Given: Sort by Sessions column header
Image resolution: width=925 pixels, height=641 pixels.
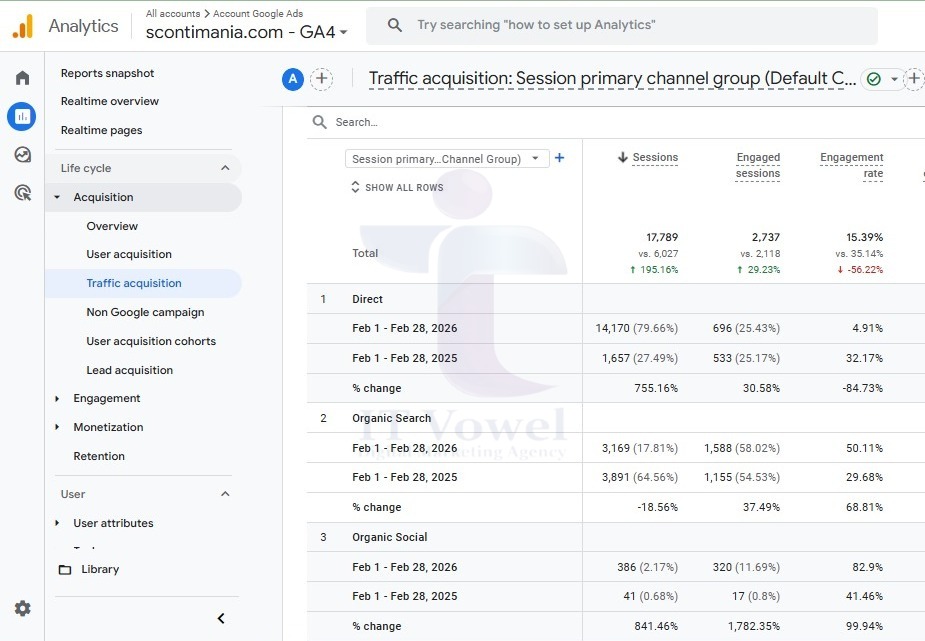Looking at the screenshot, I should [x=655, y=157].
